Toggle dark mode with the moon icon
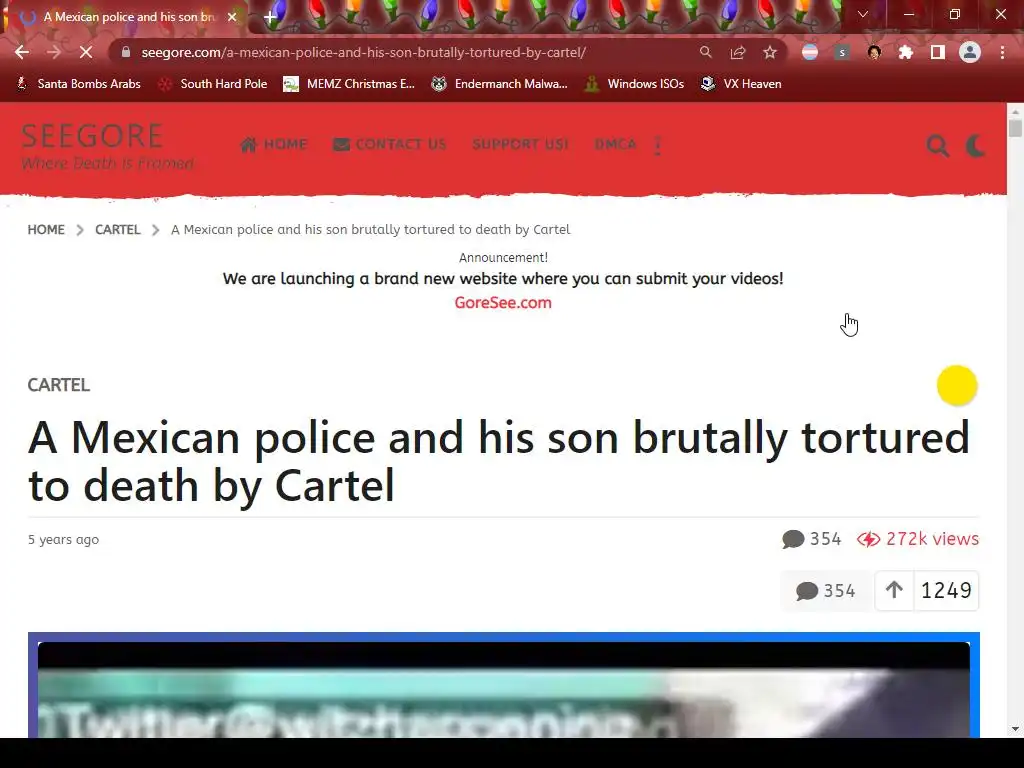 pyautogui.click(x=976, y=146)
